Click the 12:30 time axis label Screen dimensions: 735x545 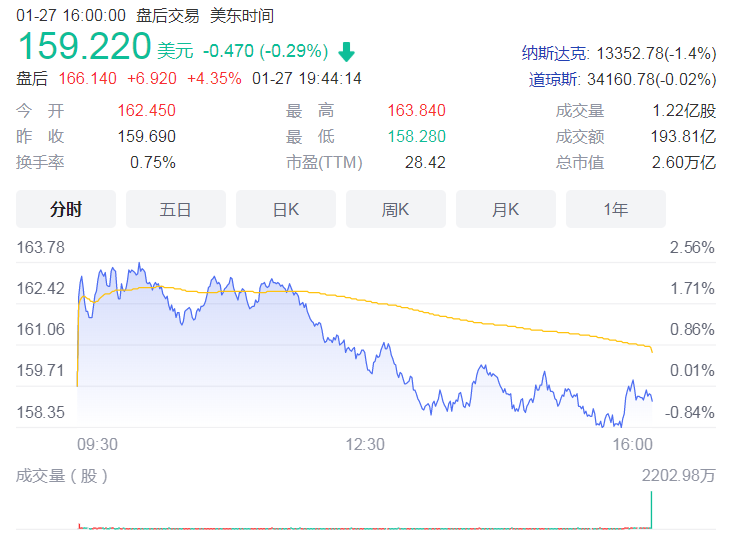click(365, 444)
